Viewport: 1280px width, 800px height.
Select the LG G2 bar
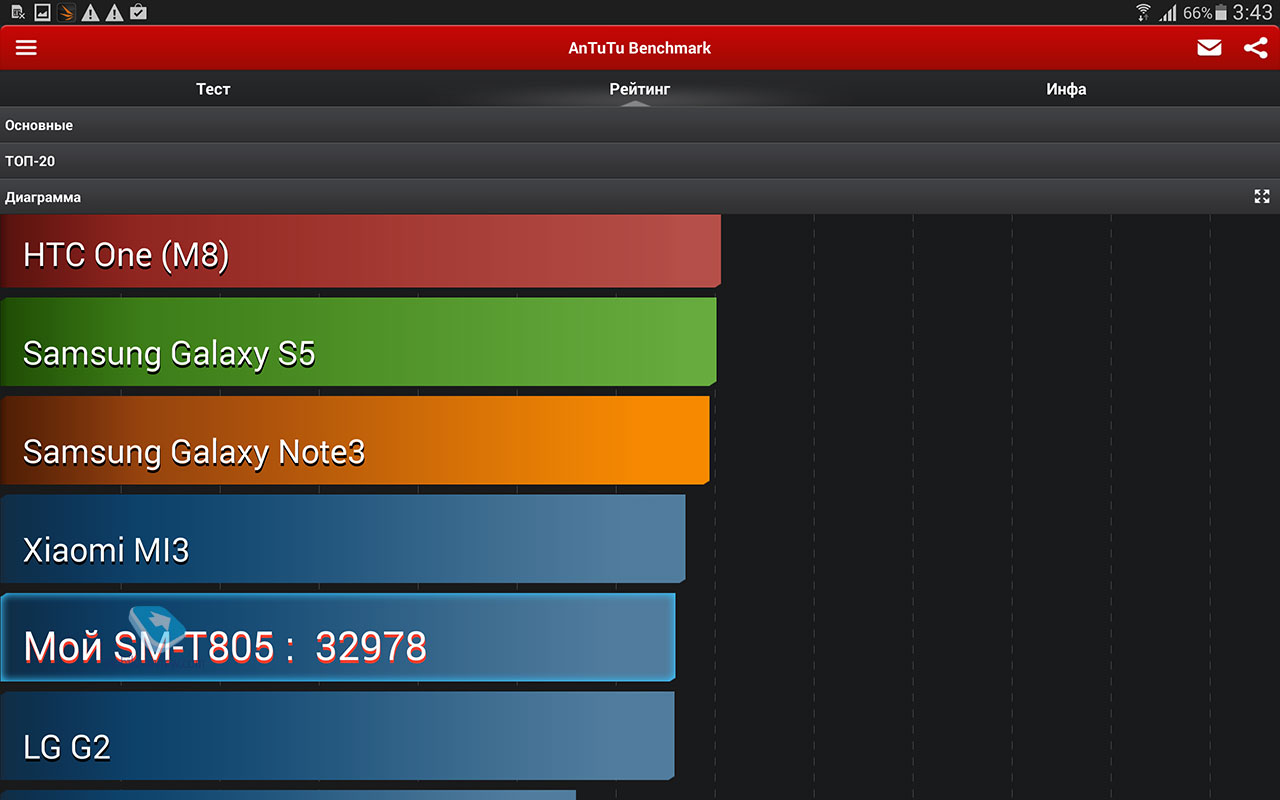click(338, 736)
